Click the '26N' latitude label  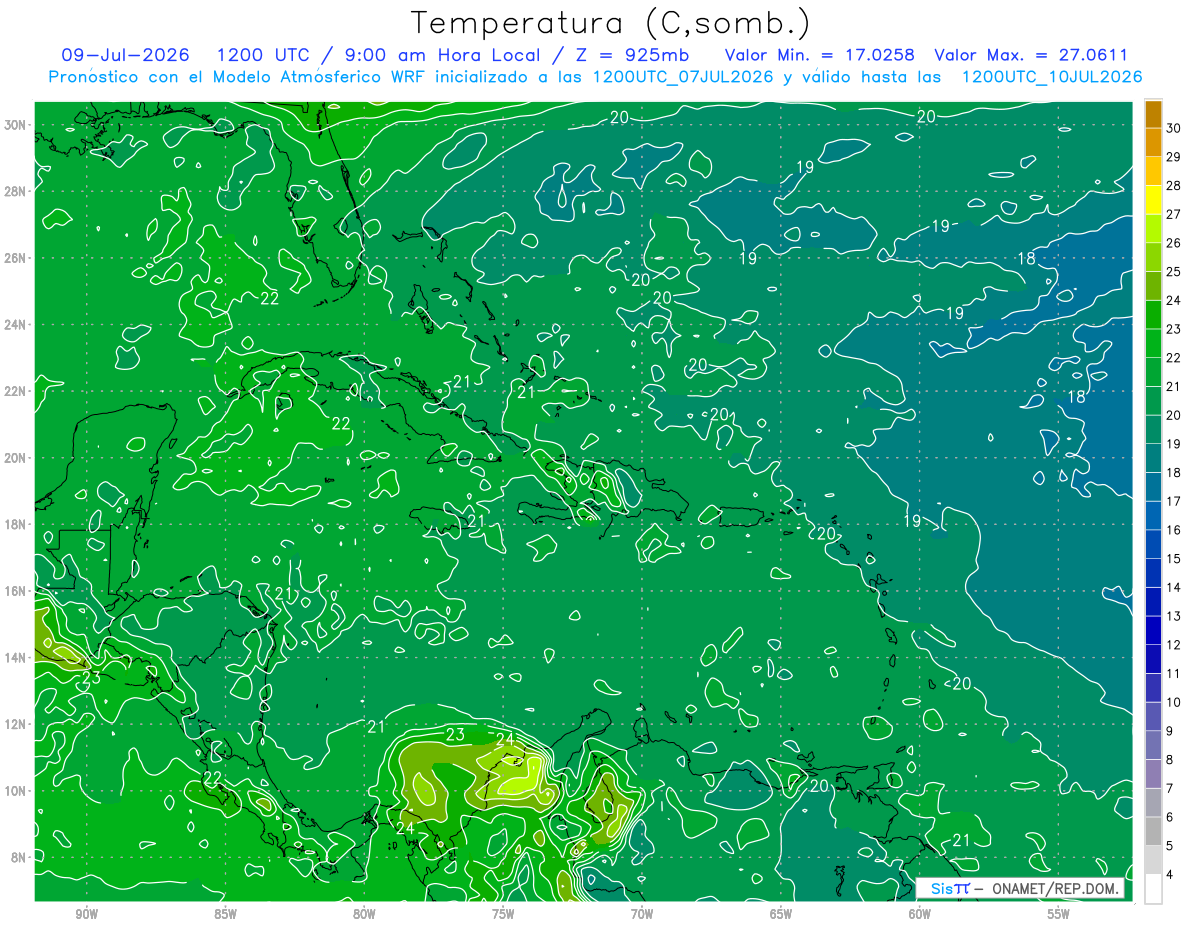15,258
